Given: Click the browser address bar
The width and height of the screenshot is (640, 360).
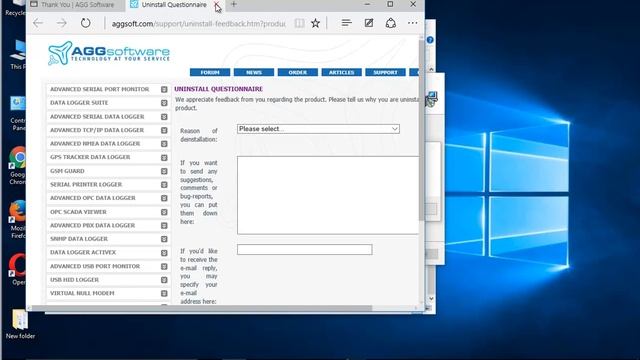Looking at the screenshot, I should [x=198, y=24].
